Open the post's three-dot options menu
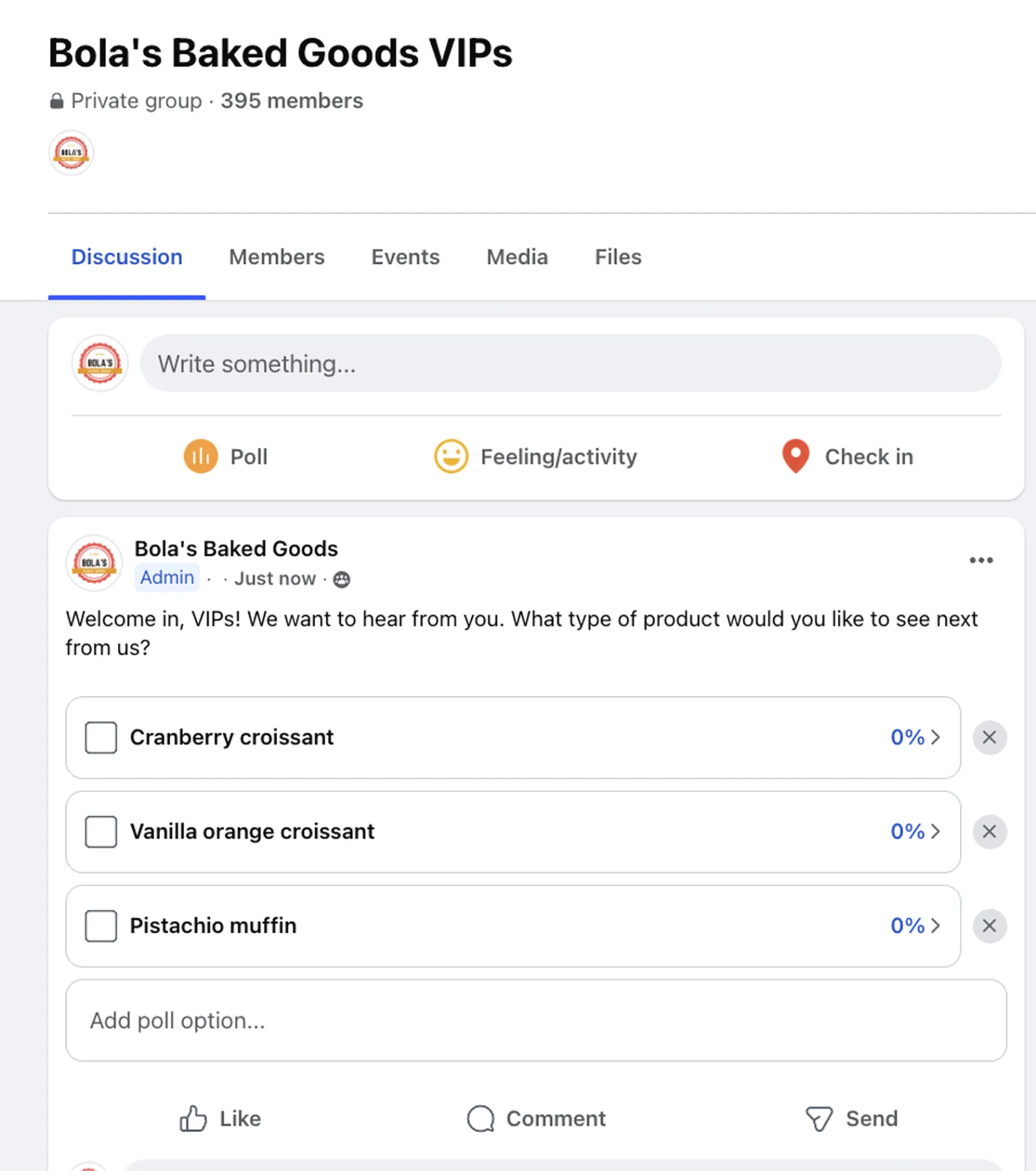This screenshot has height=1171, width=1036. (981, 560)
